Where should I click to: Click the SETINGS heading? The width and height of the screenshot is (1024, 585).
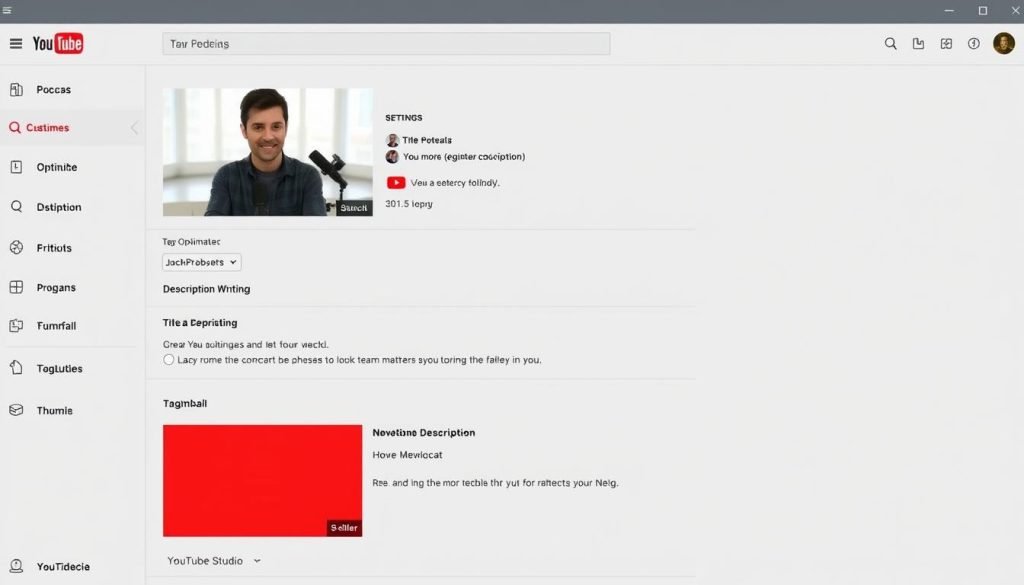(404, 118)
